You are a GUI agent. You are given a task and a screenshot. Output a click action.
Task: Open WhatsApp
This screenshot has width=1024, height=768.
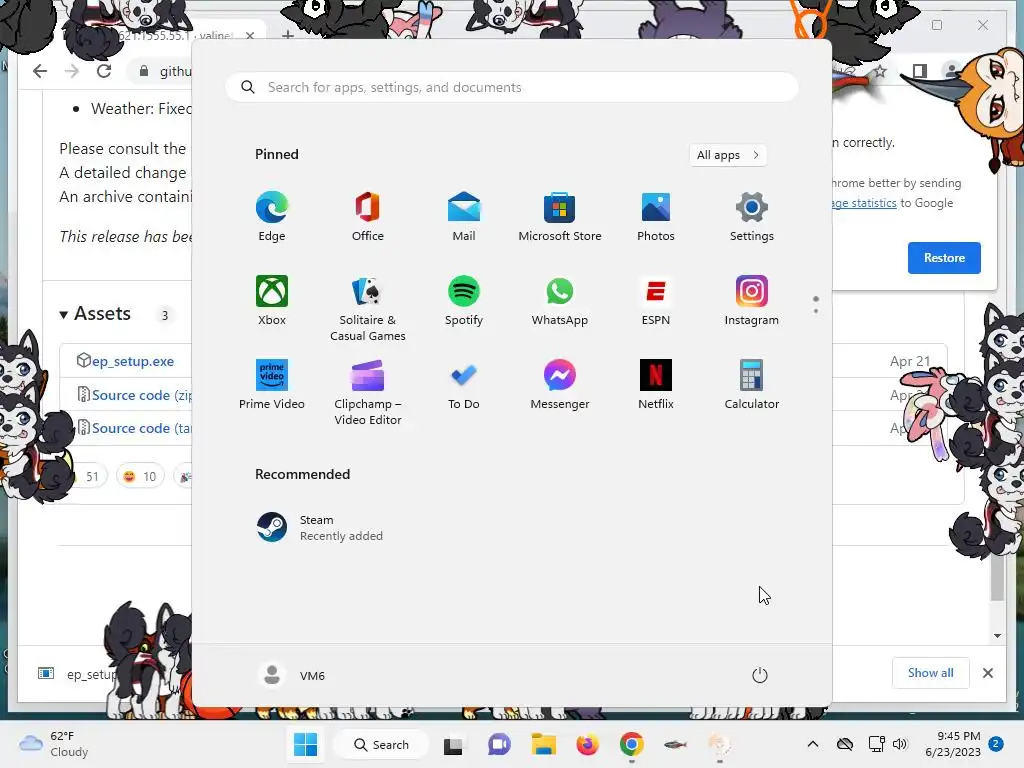pos(560,301)
